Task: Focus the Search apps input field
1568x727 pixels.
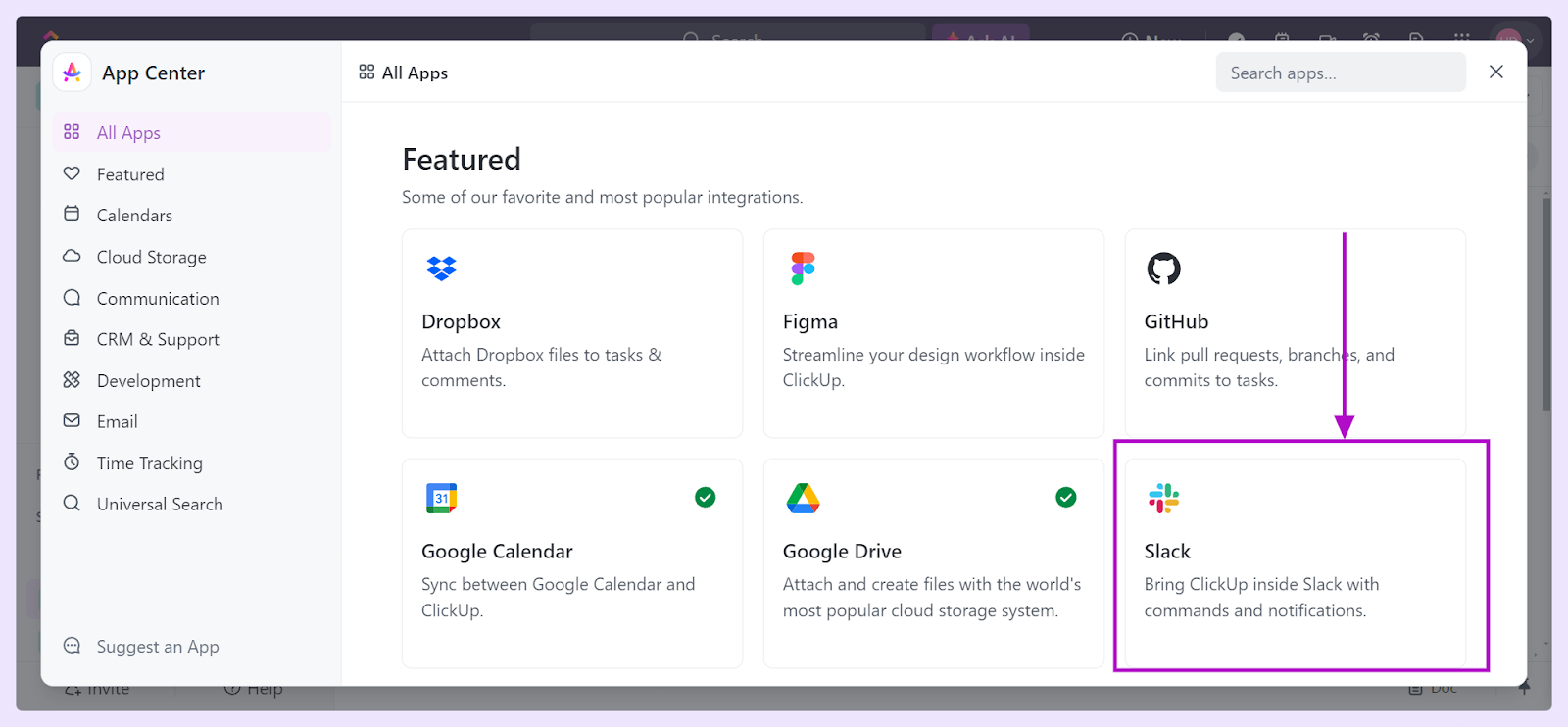Action: [1341, 73]
